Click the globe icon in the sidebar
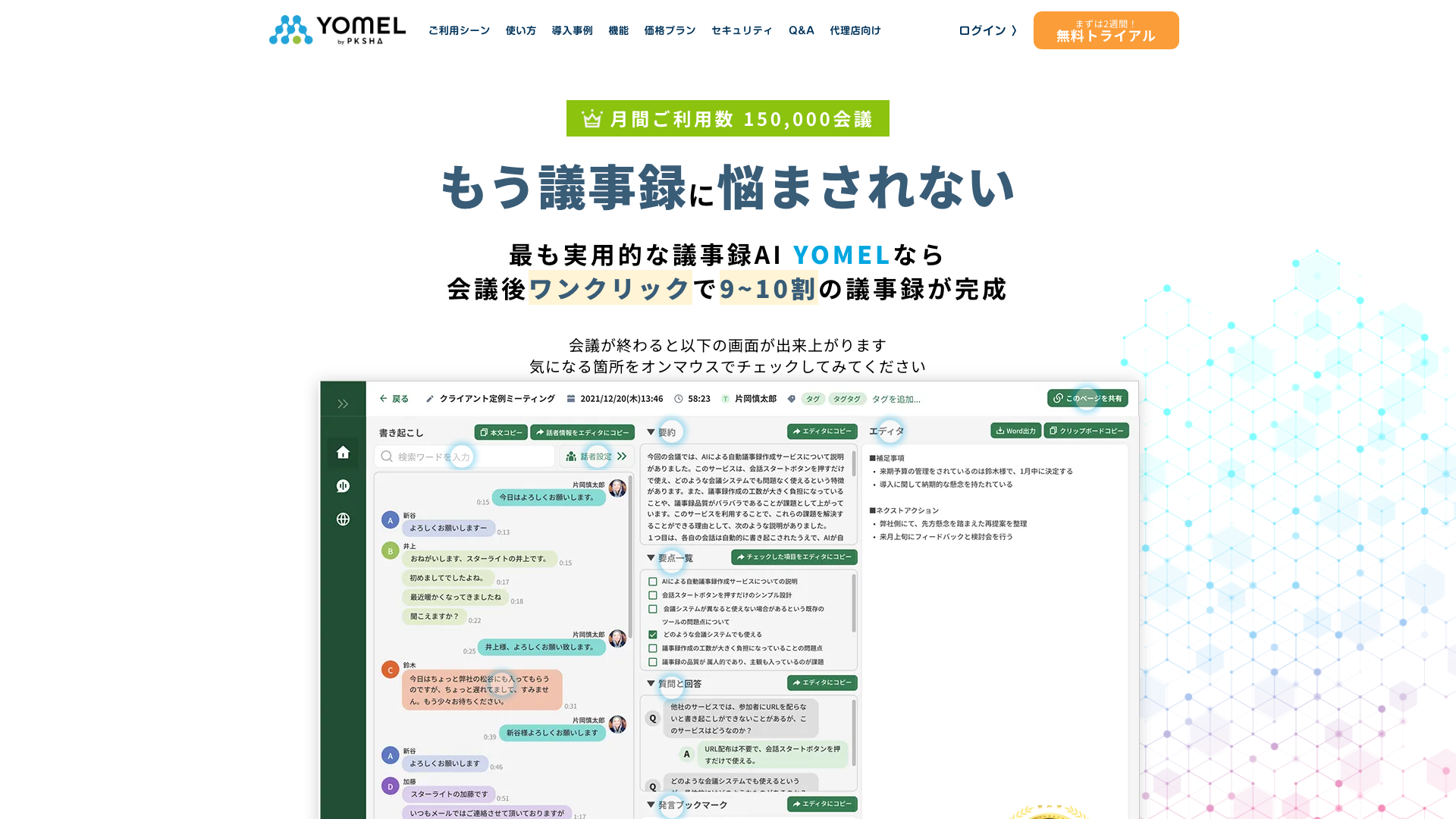Viewport: 1456px width, 819px height. pyautogui.click(x=342, y=519)
